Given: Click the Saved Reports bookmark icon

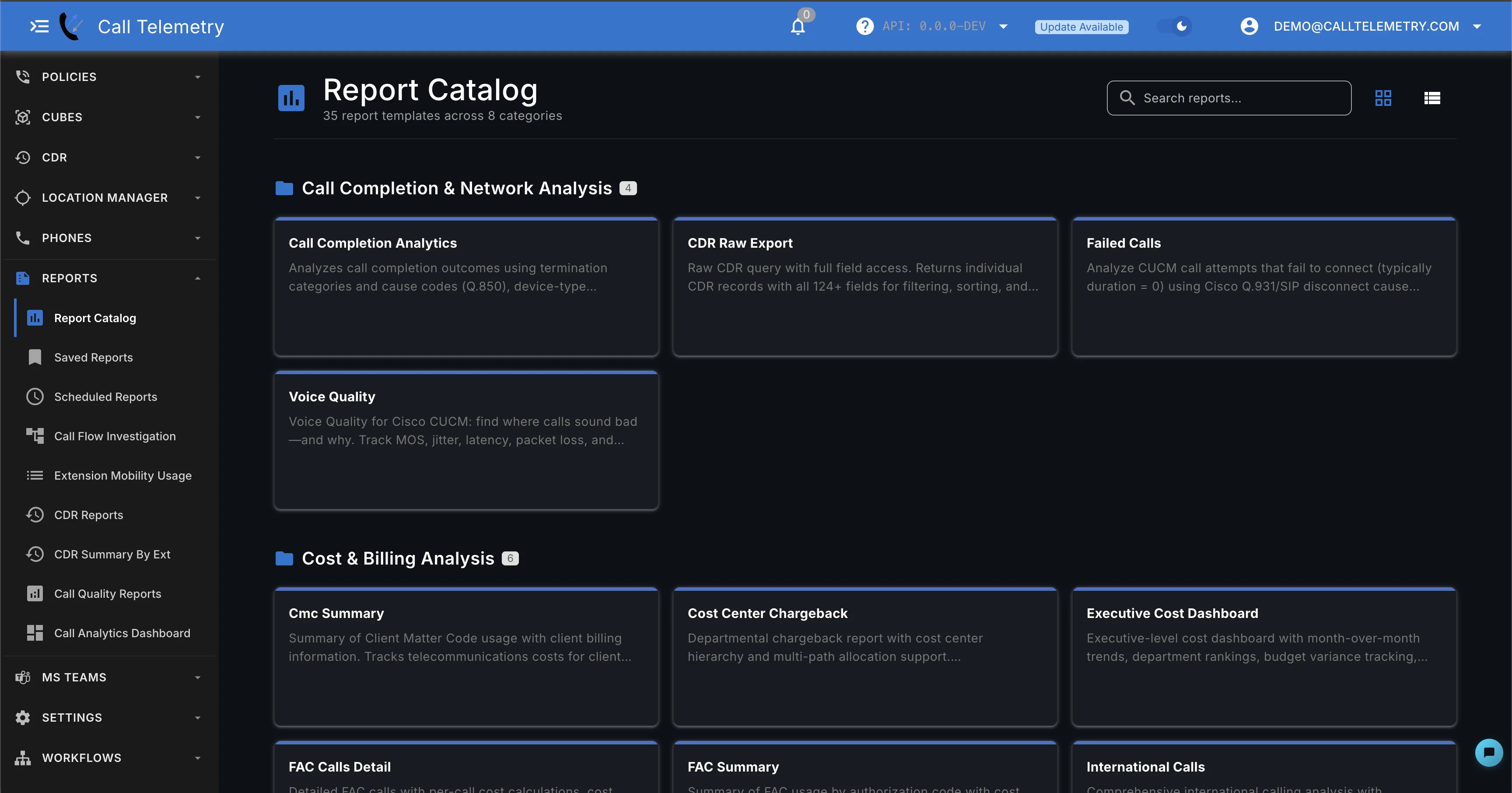Looking at the screenshot, I should tap(35, 357).
